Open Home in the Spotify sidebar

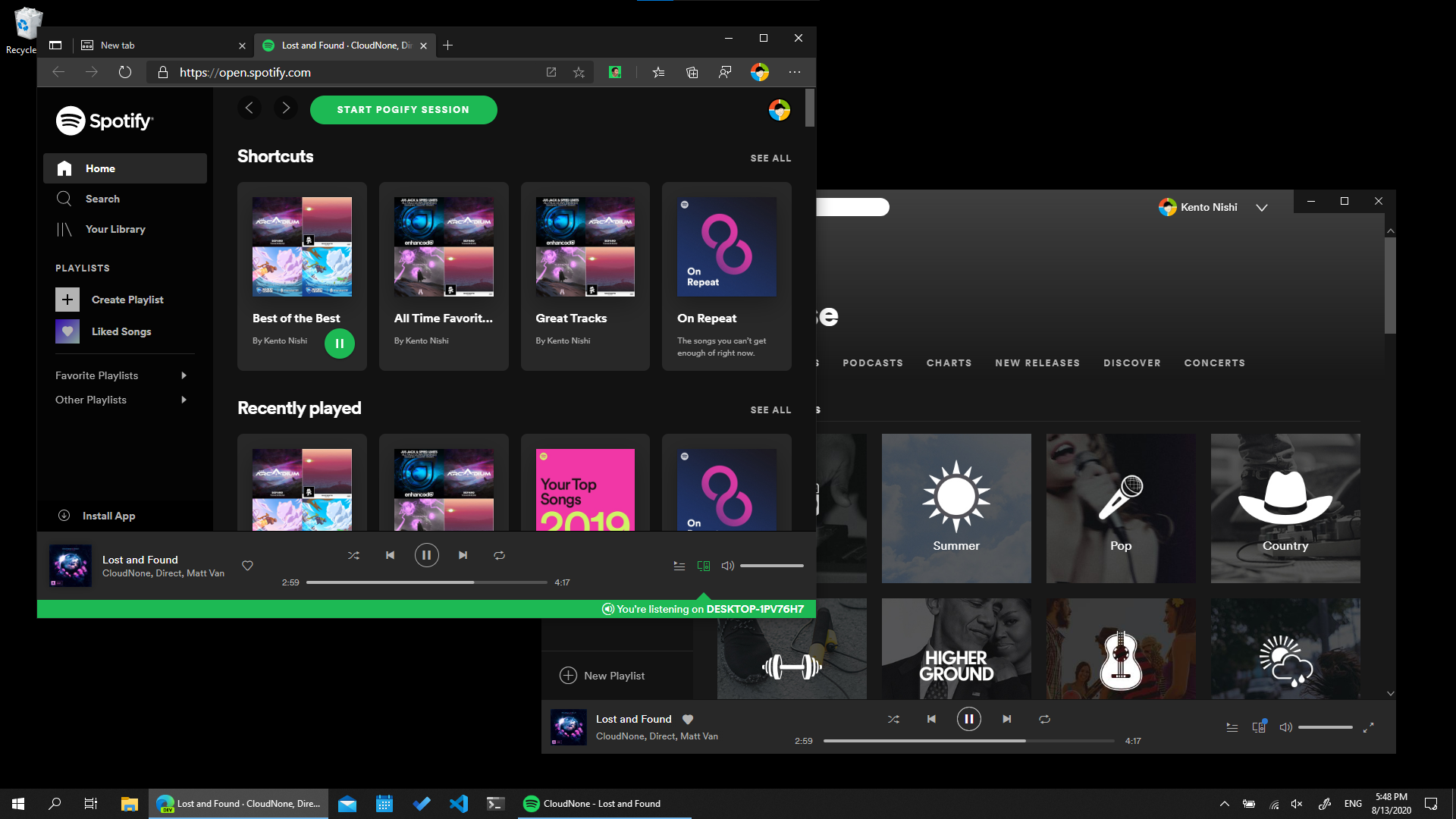coord(125,168)
